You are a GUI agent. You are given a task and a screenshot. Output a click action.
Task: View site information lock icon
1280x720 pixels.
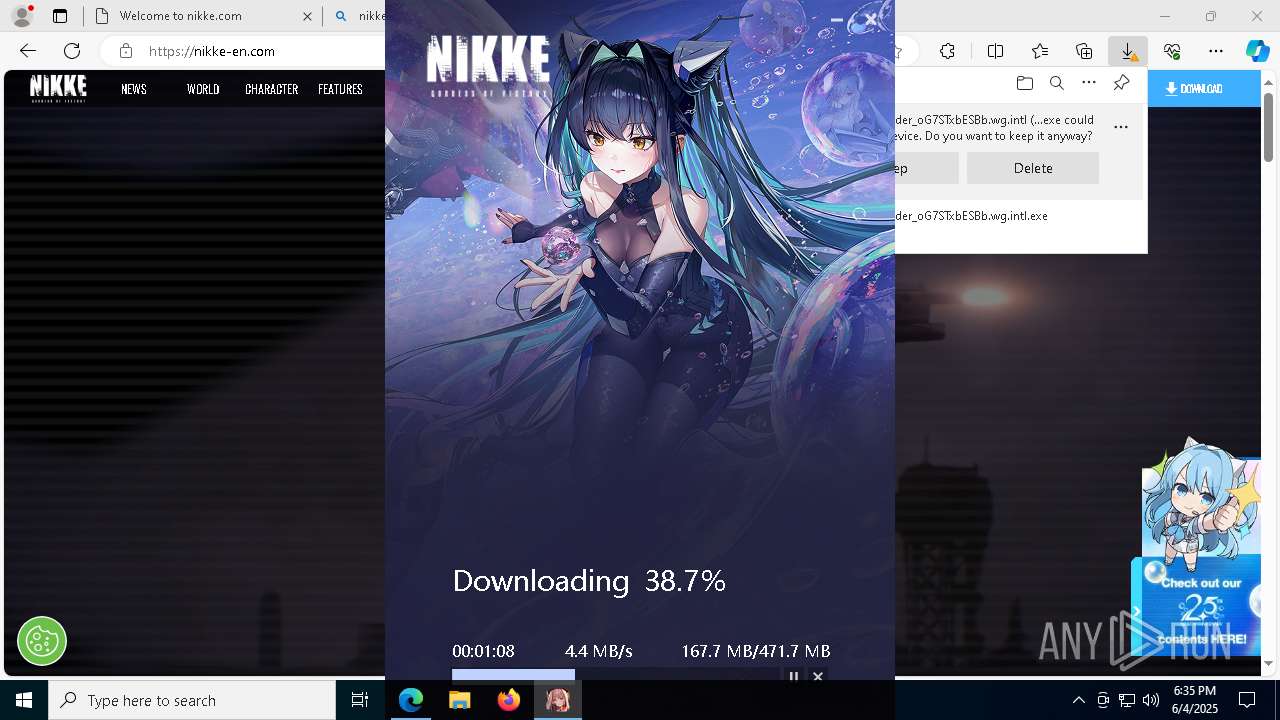pos(125,51)
